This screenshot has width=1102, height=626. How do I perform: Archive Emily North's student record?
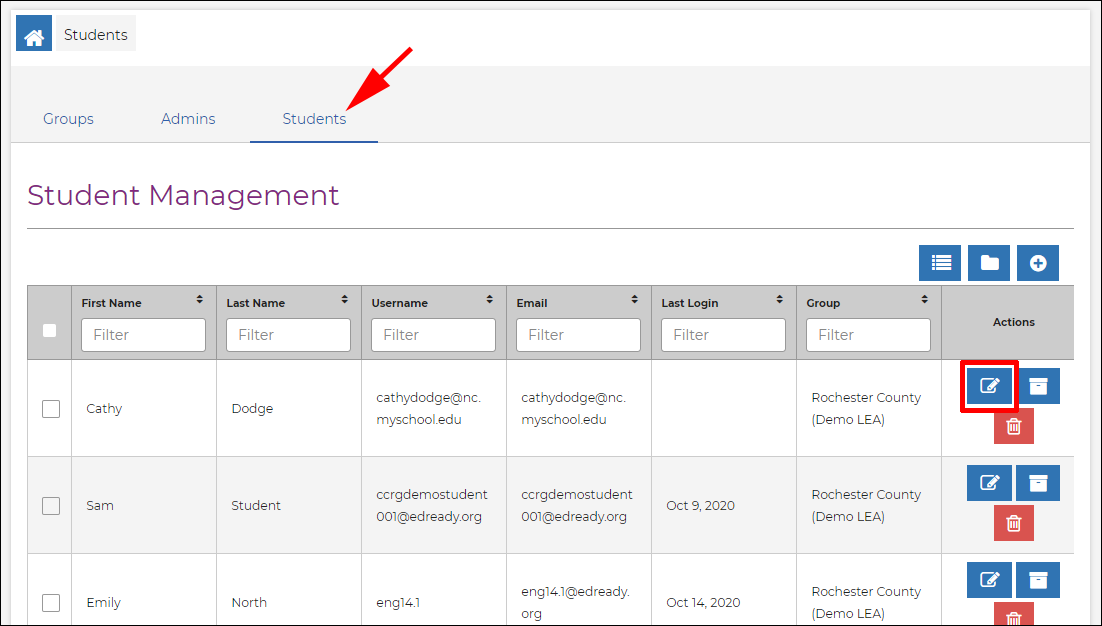(x=1038, y=580)
